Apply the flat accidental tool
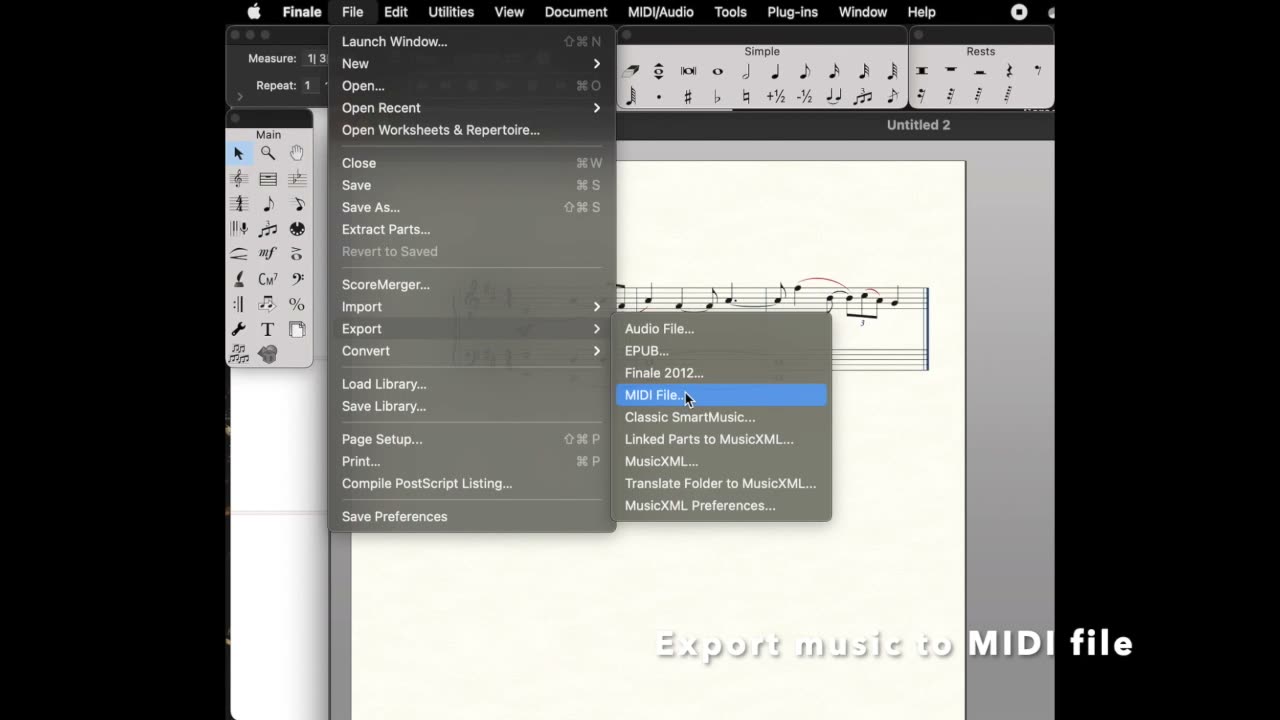Screen dimensions: 1280x720 point(717,97)
